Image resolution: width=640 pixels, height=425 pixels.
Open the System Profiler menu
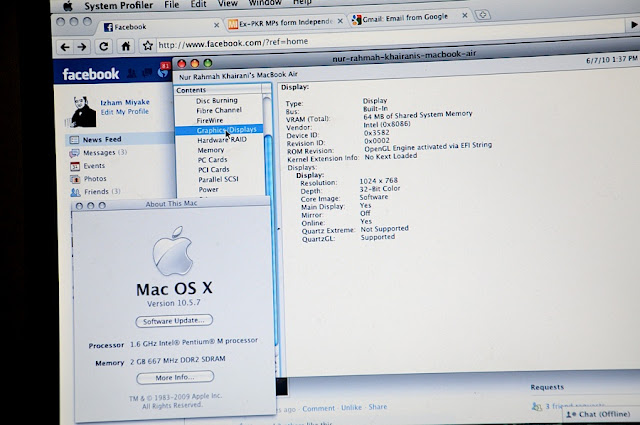point(118,5)
